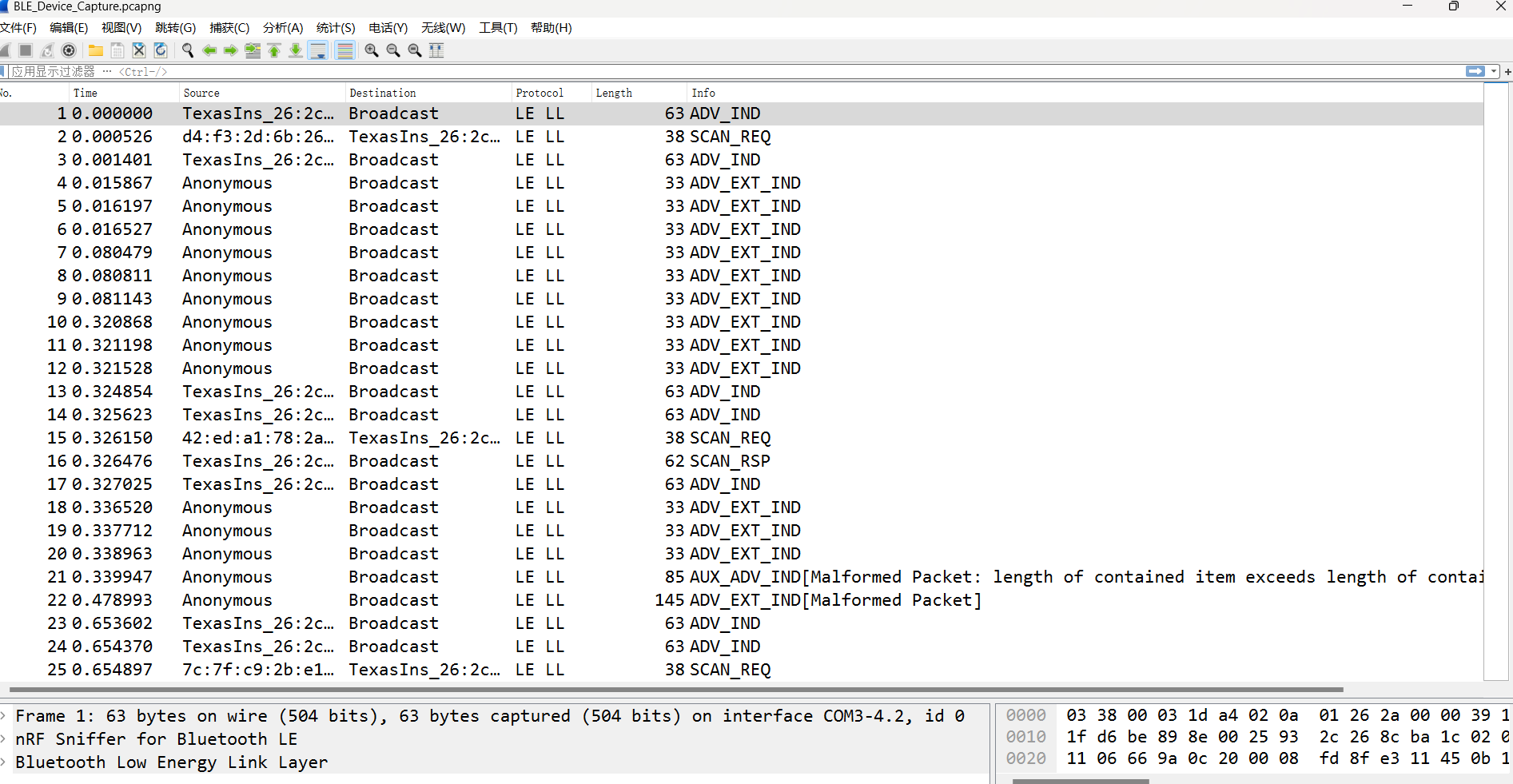Sort by the Length column header
This screenshot has height=784, width=1513.
pyautogui.click(x=639, y=93)
